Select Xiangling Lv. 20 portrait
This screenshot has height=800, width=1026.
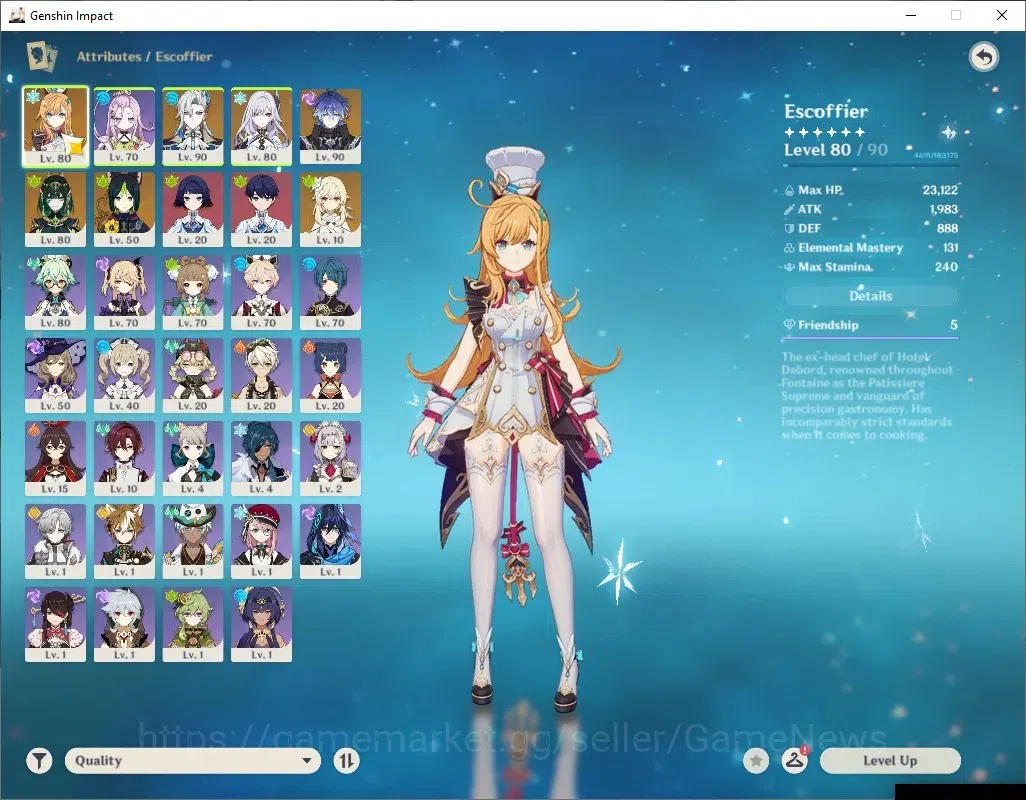(330, 375)
